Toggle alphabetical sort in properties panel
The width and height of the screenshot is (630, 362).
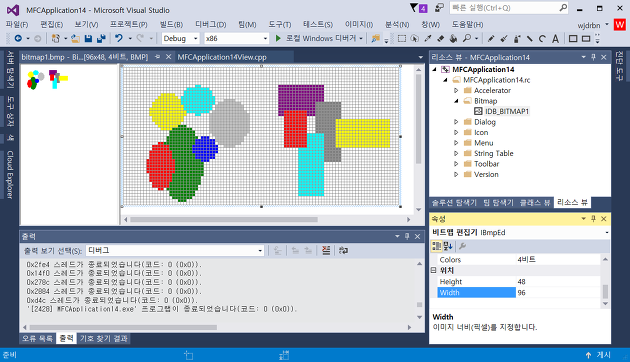[448, 246]
